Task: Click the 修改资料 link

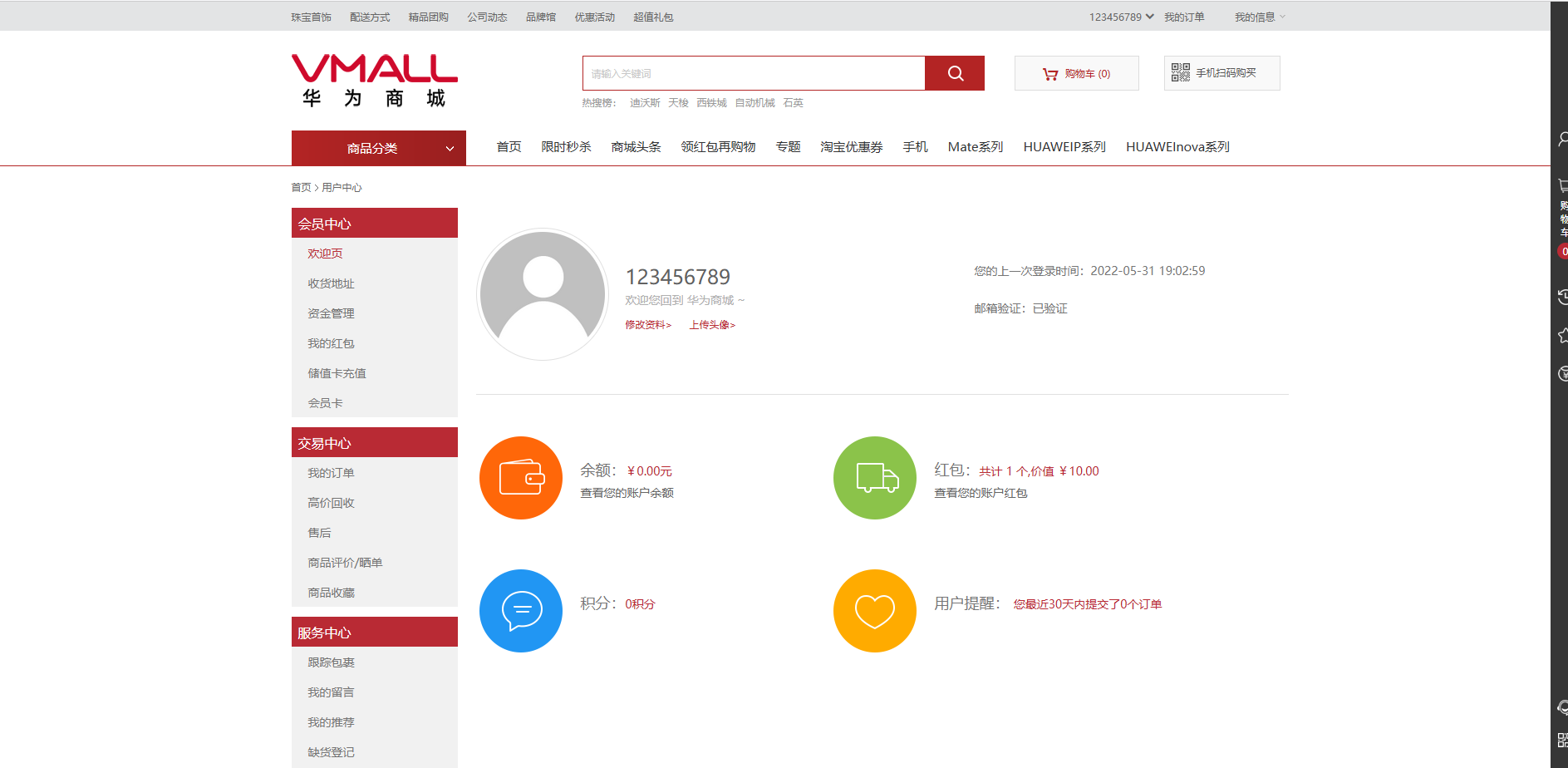Action: 647,325
